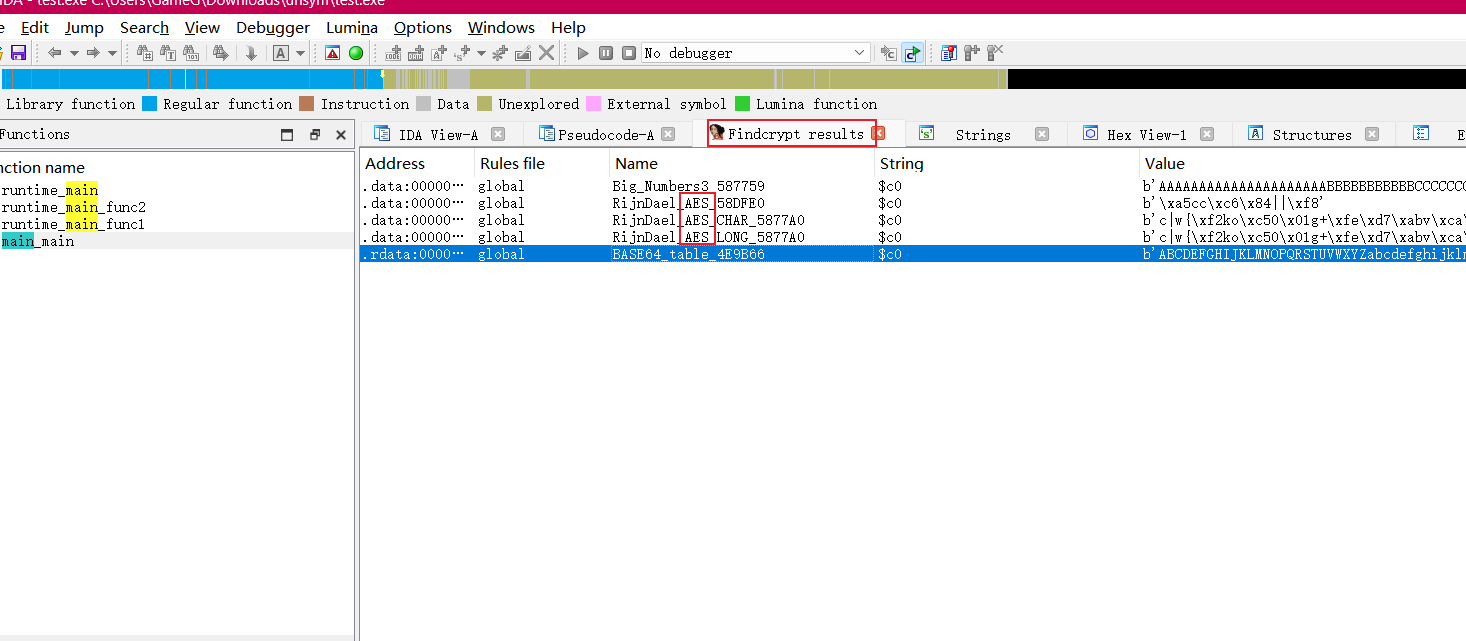Select the main_main function
1466x641 pixels.
click(x=38, y=241)
